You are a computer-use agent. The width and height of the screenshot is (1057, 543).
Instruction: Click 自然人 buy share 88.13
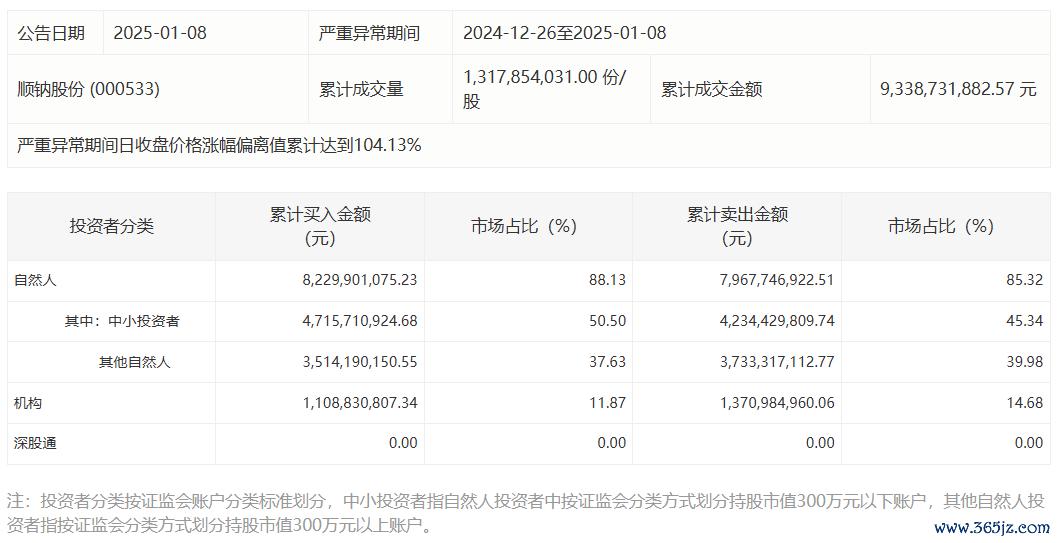(x=607, y=280)
